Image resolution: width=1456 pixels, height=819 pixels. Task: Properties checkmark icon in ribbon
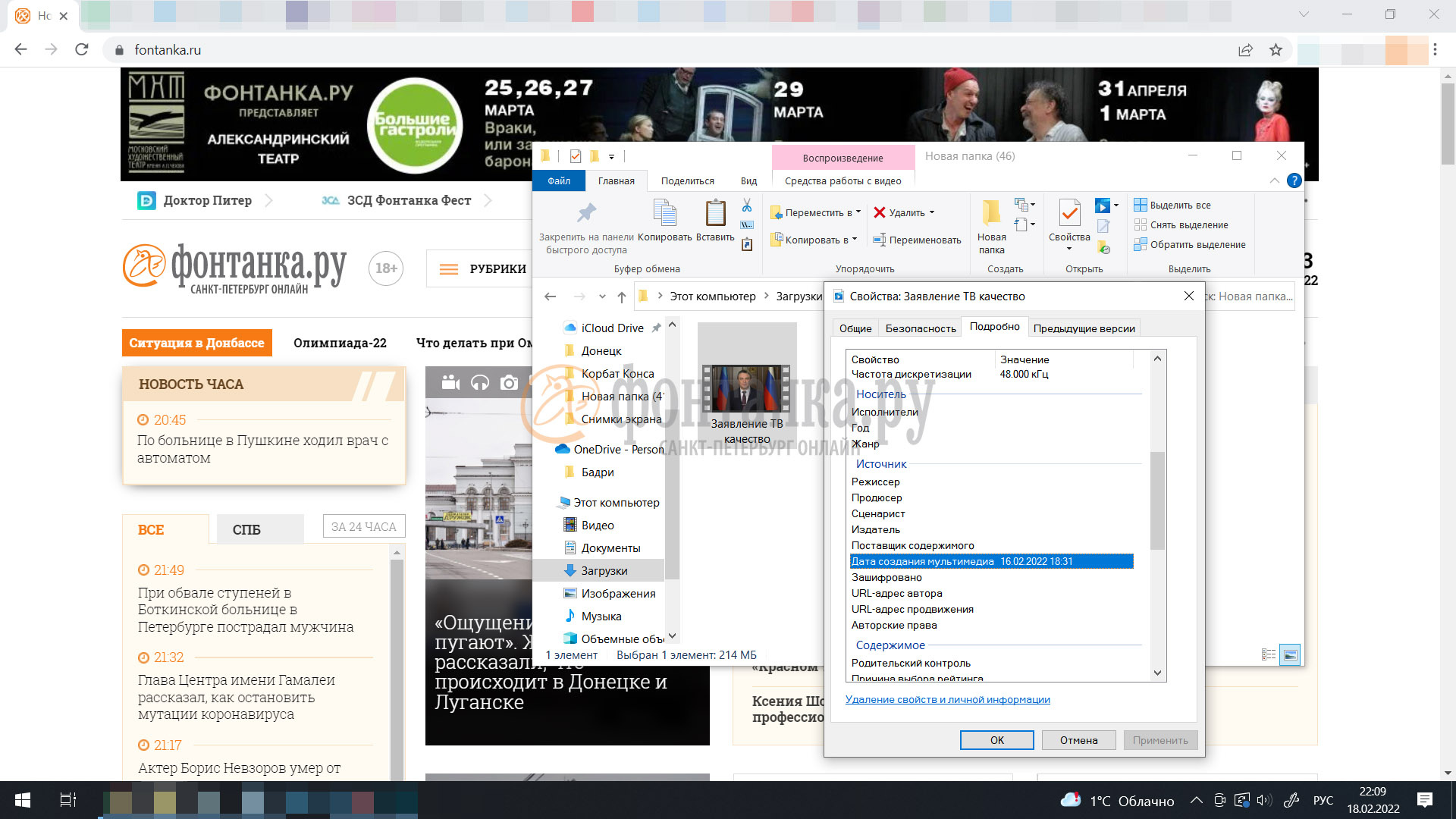(1069, 213)
